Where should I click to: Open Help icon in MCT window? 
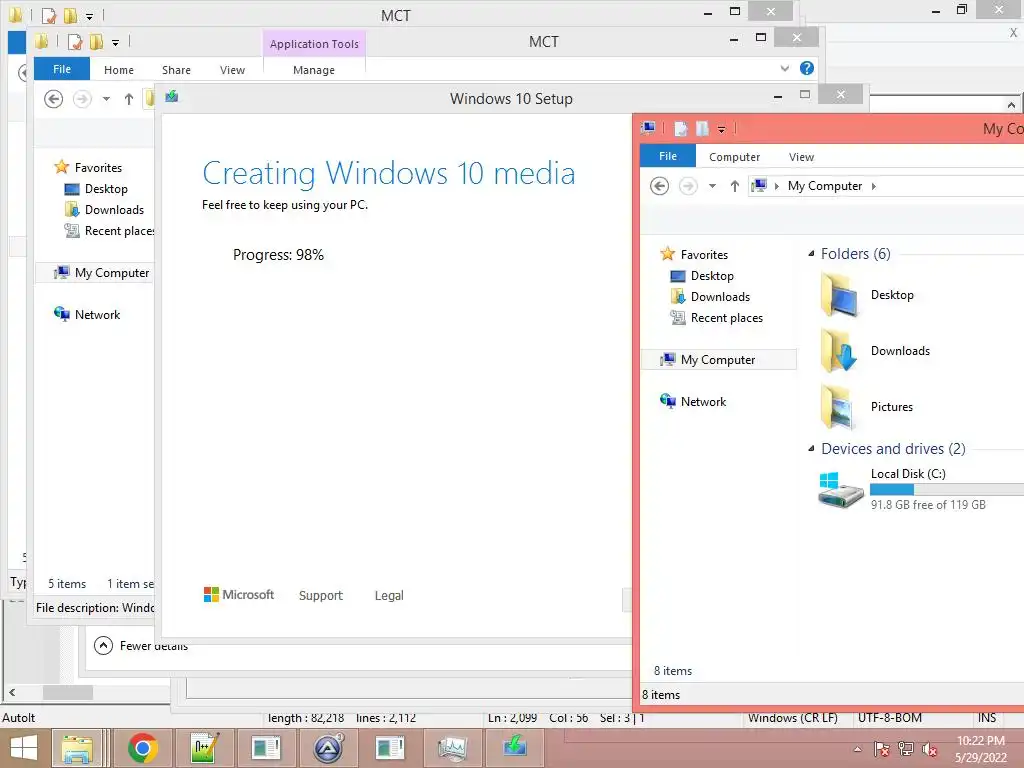[807, 68]
